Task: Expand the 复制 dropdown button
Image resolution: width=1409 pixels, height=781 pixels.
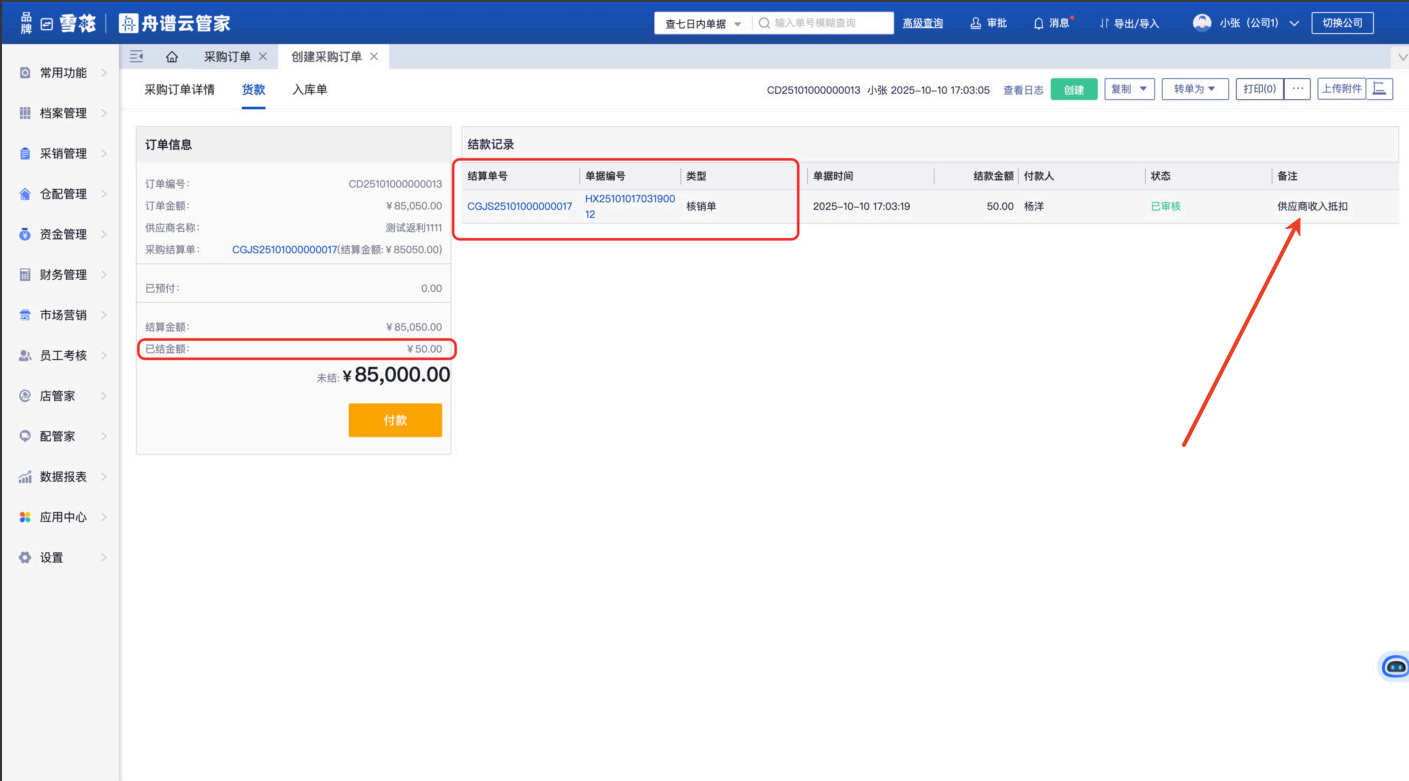Action: click(1129, 89)
